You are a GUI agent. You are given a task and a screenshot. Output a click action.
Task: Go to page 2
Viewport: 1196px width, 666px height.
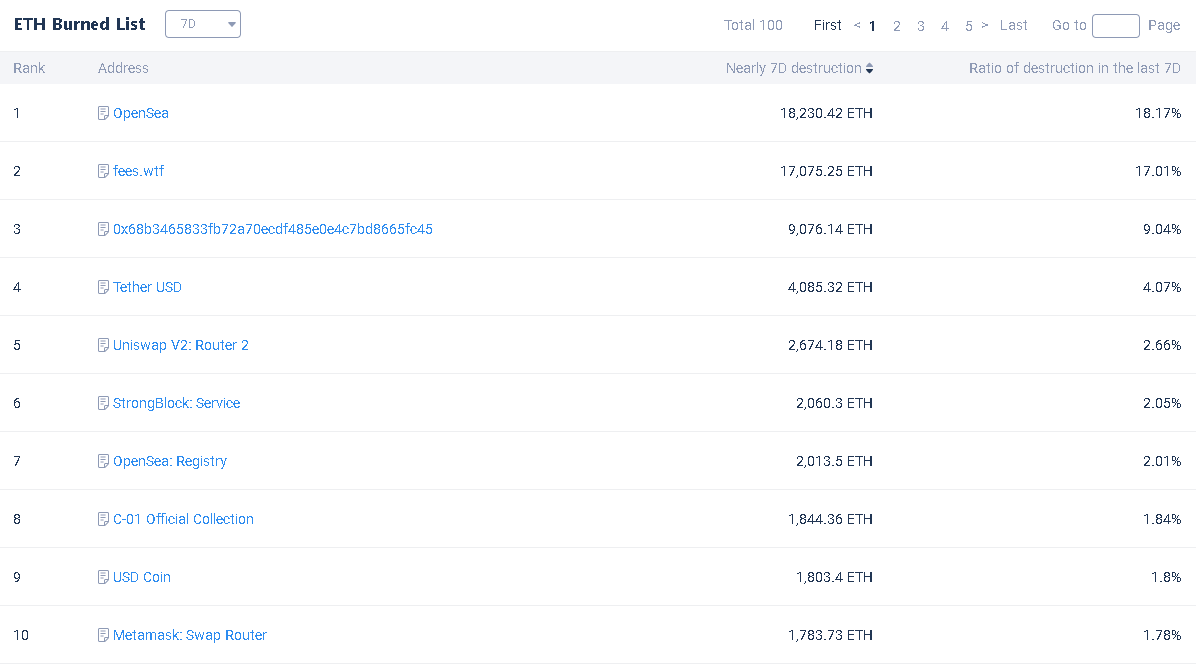pos(896,26)
